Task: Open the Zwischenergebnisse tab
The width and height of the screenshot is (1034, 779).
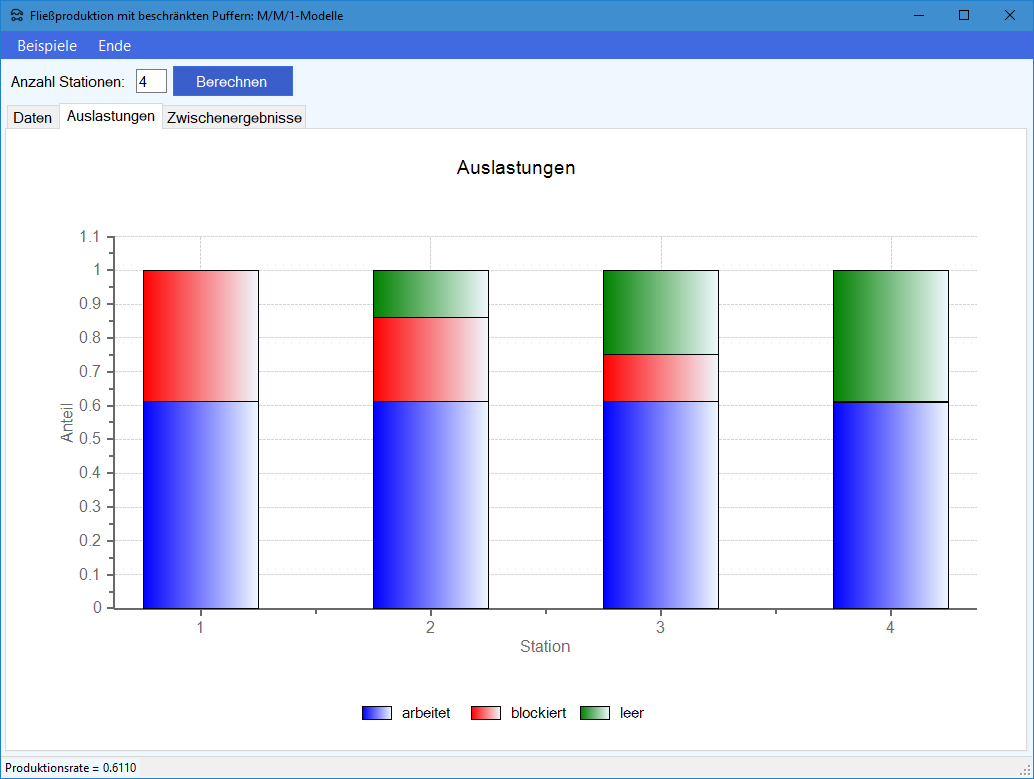Action: tap(234, 118)
